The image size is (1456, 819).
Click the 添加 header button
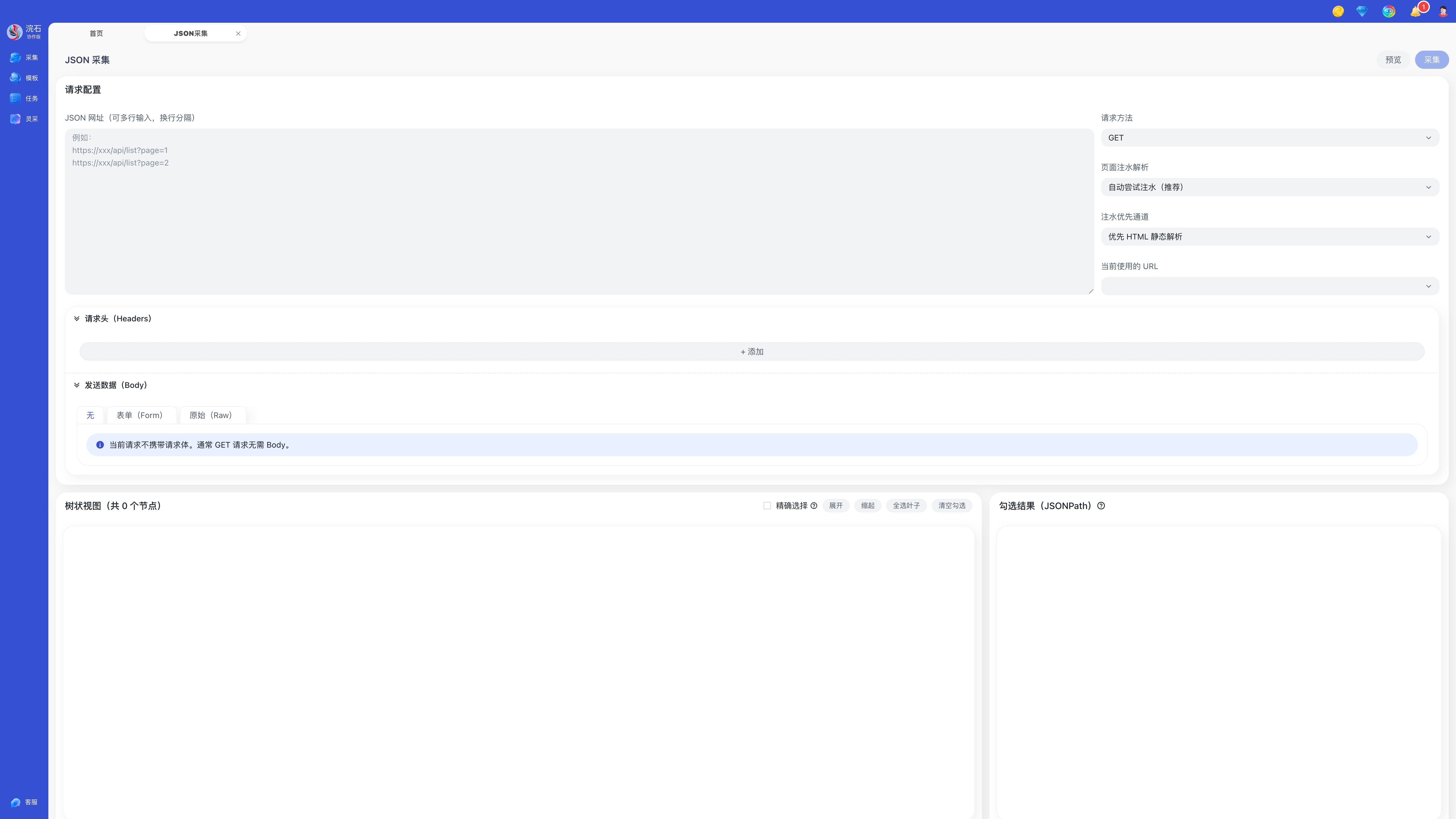click(x=752, y=351)
